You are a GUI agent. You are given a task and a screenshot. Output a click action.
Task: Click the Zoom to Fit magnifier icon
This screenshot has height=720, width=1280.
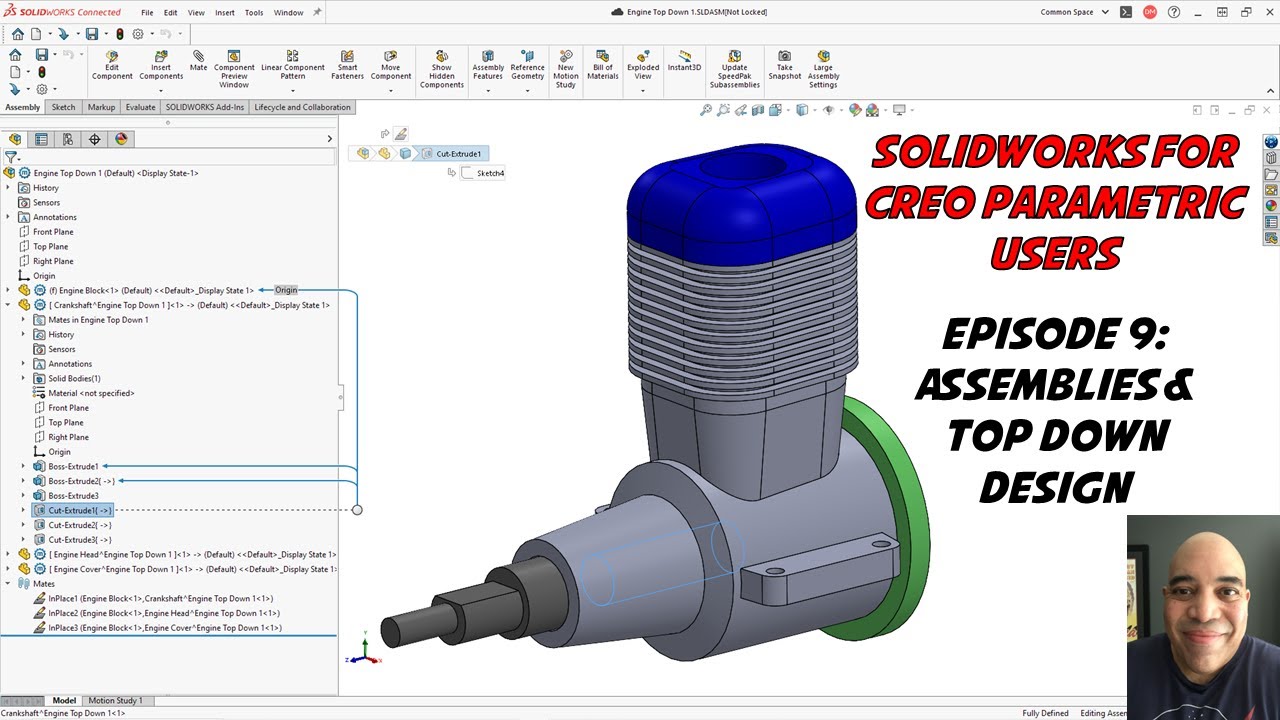coord(707,110)
